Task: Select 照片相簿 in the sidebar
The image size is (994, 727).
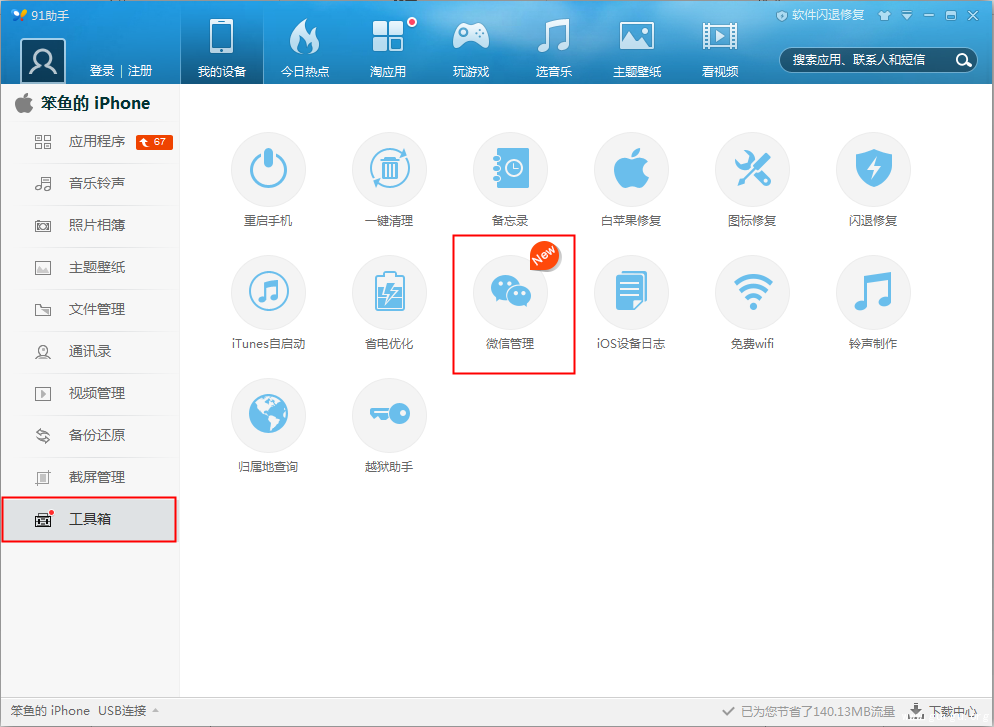Action: click(90, 226)
